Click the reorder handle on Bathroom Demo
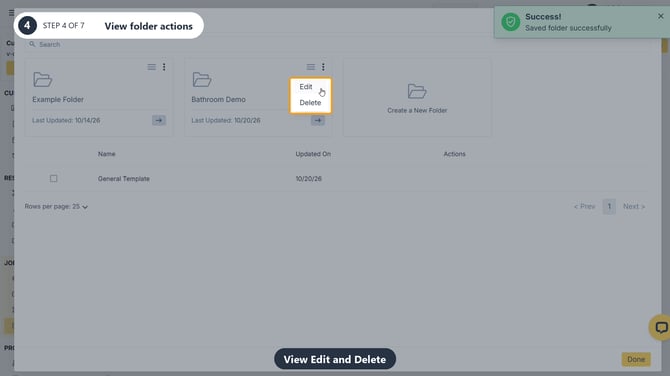Screen dimensions: 670x376 click(x=311, y=67)
